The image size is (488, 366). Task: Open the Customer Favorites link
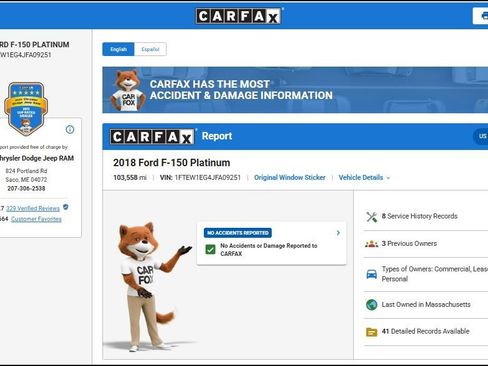[x=36, y=219]
